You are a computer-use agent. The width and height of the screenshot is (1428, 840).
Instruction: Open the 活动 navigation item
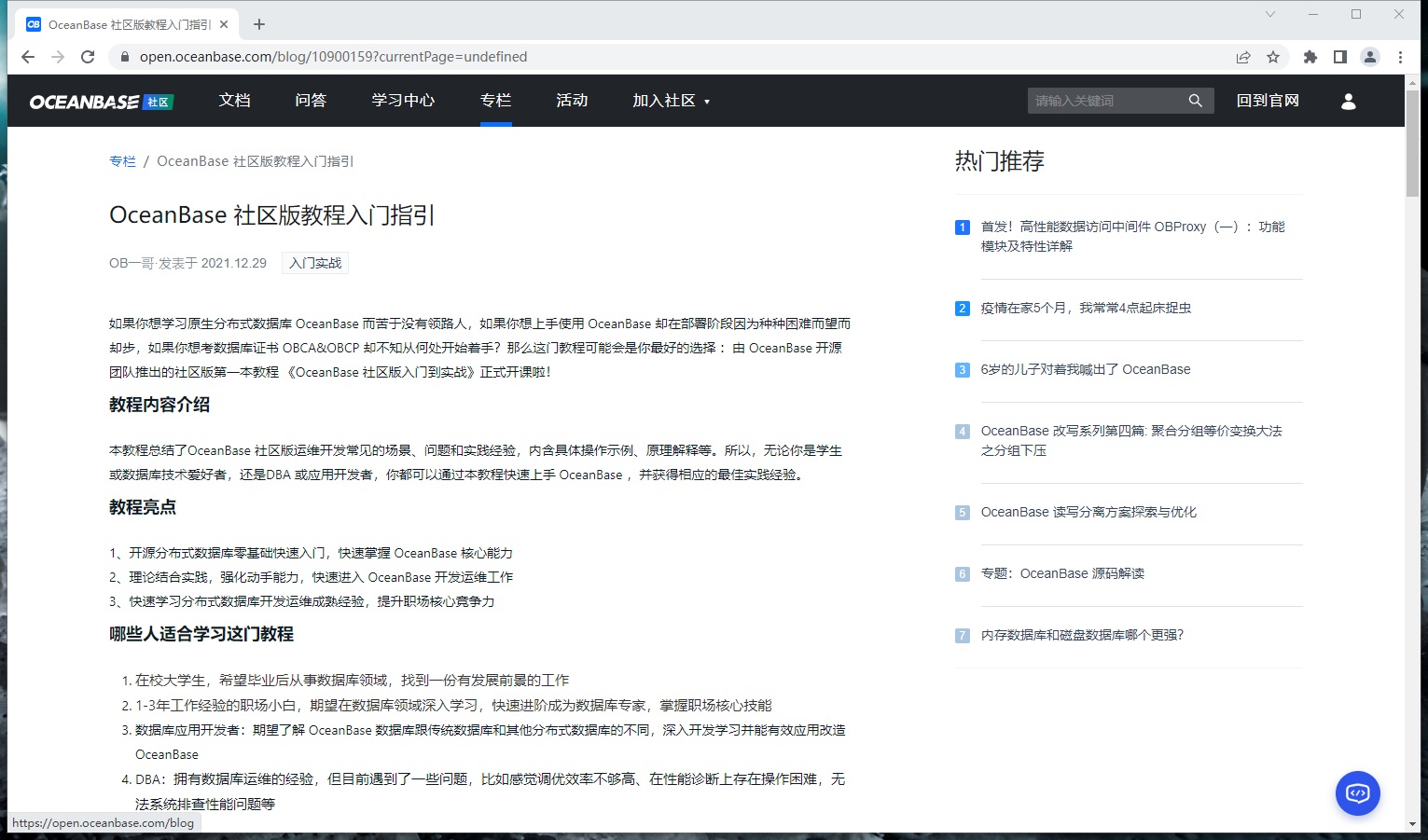tap(572, 101)
